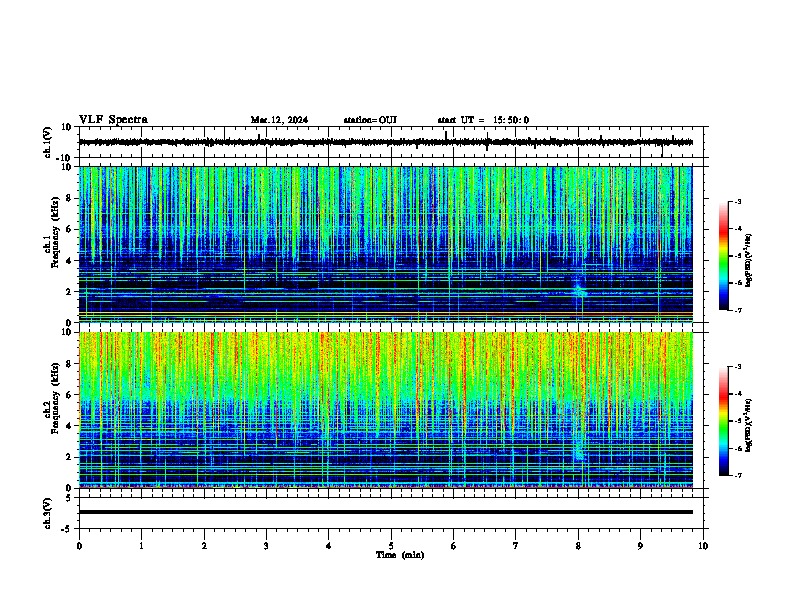Click time axis tick label 6
This screenshot has width=792, height=612.
pyautogui.click(x=454, y=546)
